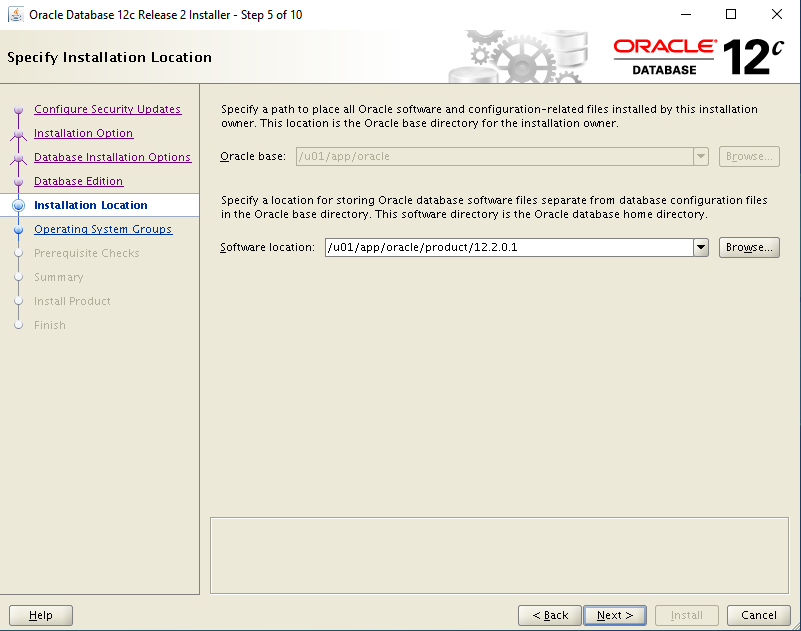Viewport: 801px width, 631px height.
Task: Click the Back button
Action: coord(549,614)
